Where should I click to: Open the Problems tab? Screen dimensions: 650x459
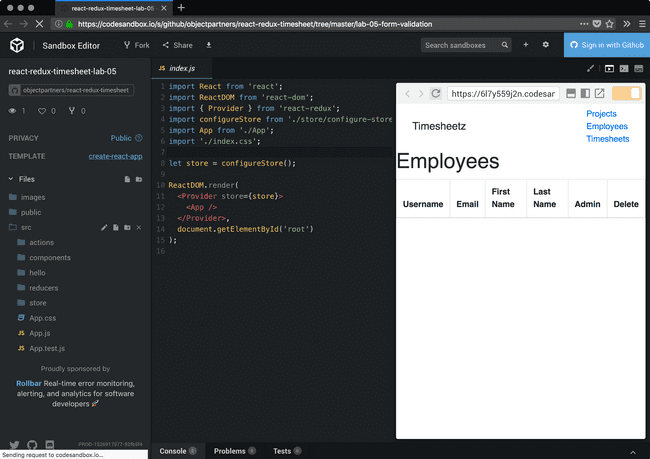pyautogui.click(x=229, y=452)
